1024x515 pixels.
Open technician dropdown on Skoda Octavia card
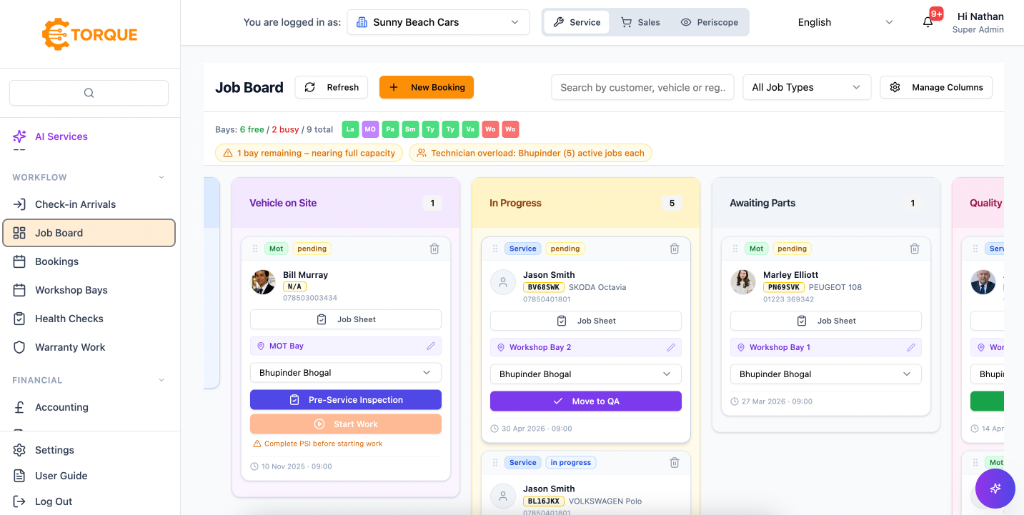point(586,374)
